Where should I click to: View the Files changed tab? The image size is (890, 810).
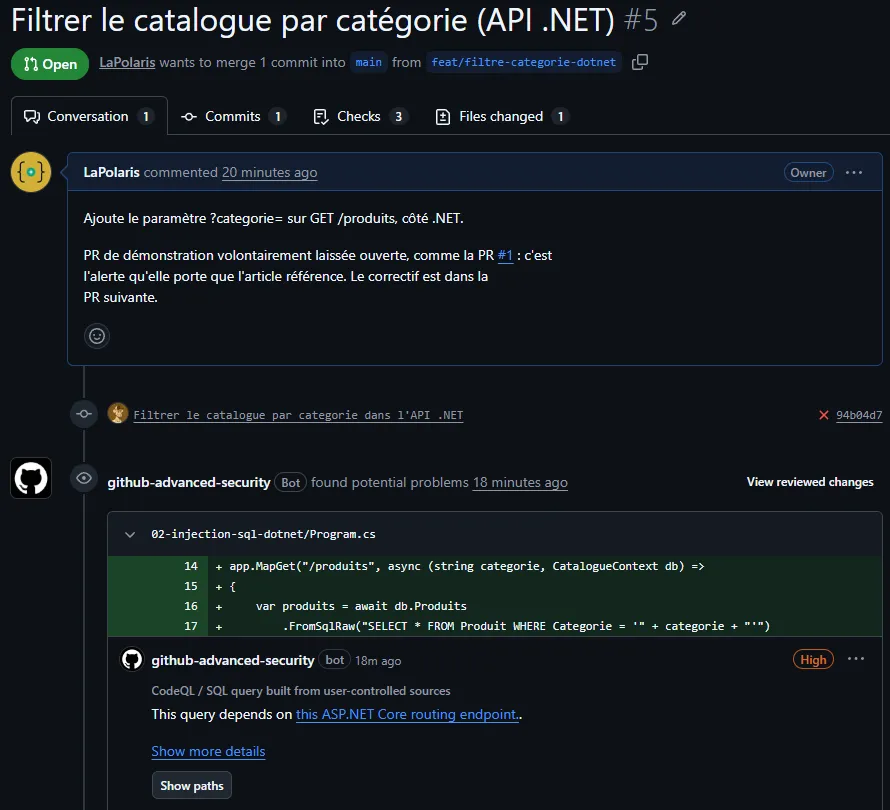click(502, 116)
